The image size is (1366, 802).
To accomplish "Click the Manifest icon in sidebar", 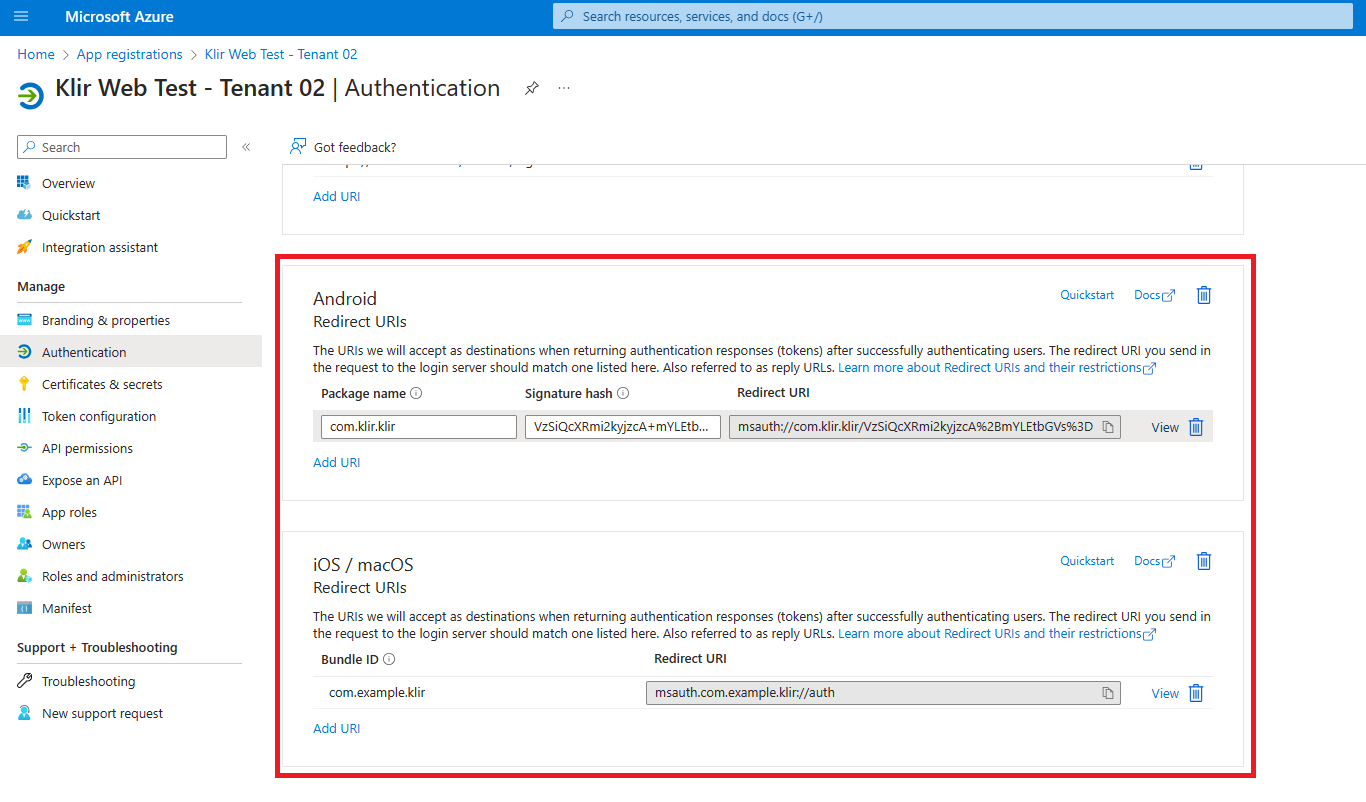I will 24,608.
